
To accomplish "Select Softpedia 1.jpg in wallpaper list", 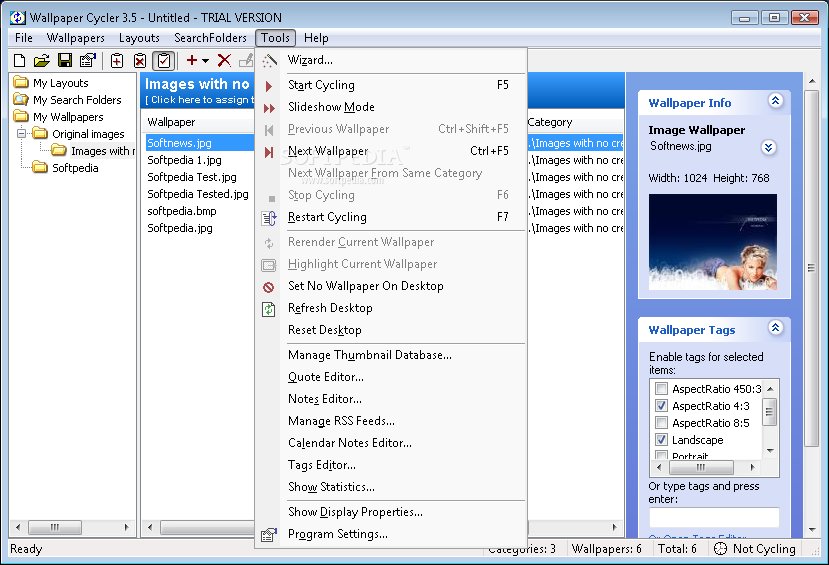I will 185,160.
